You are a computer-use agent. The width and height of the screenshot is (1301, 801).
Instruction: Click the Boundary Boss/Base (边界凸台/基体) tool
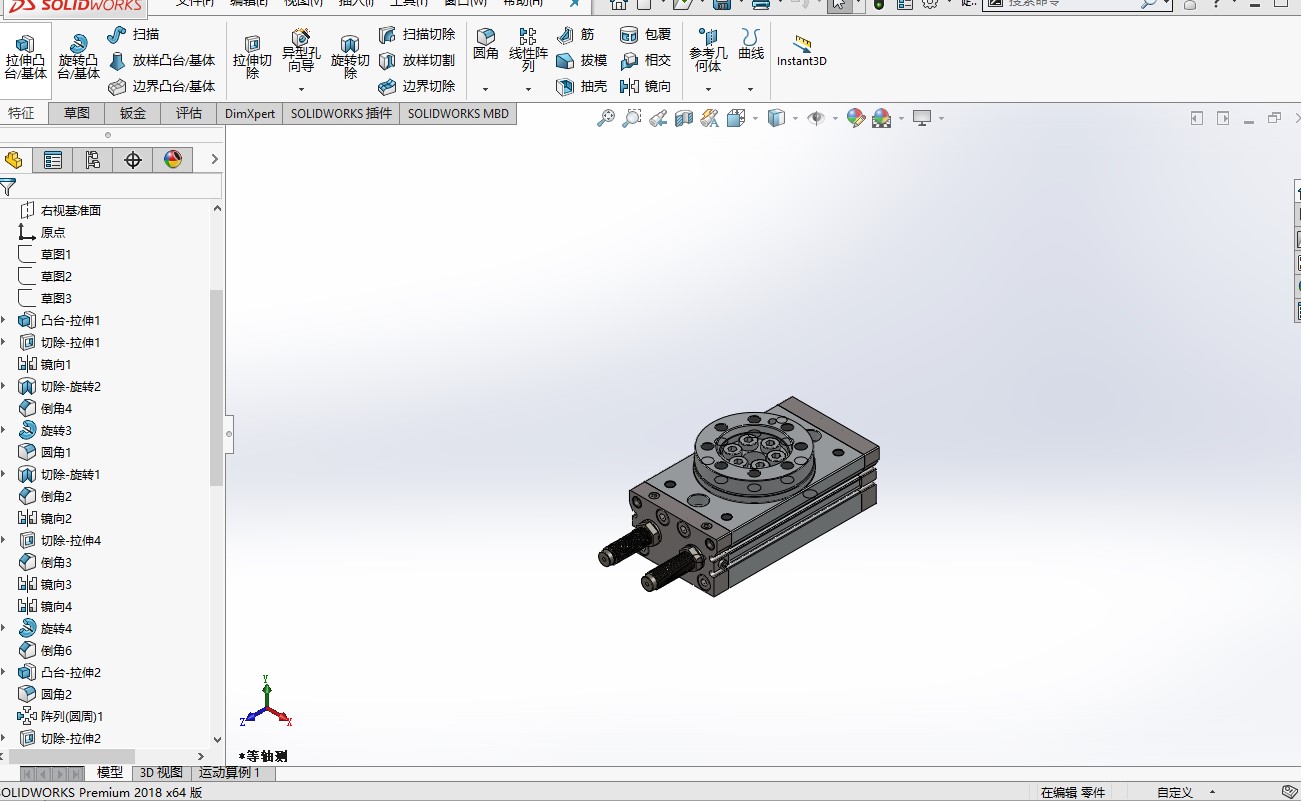click(162, 86)
